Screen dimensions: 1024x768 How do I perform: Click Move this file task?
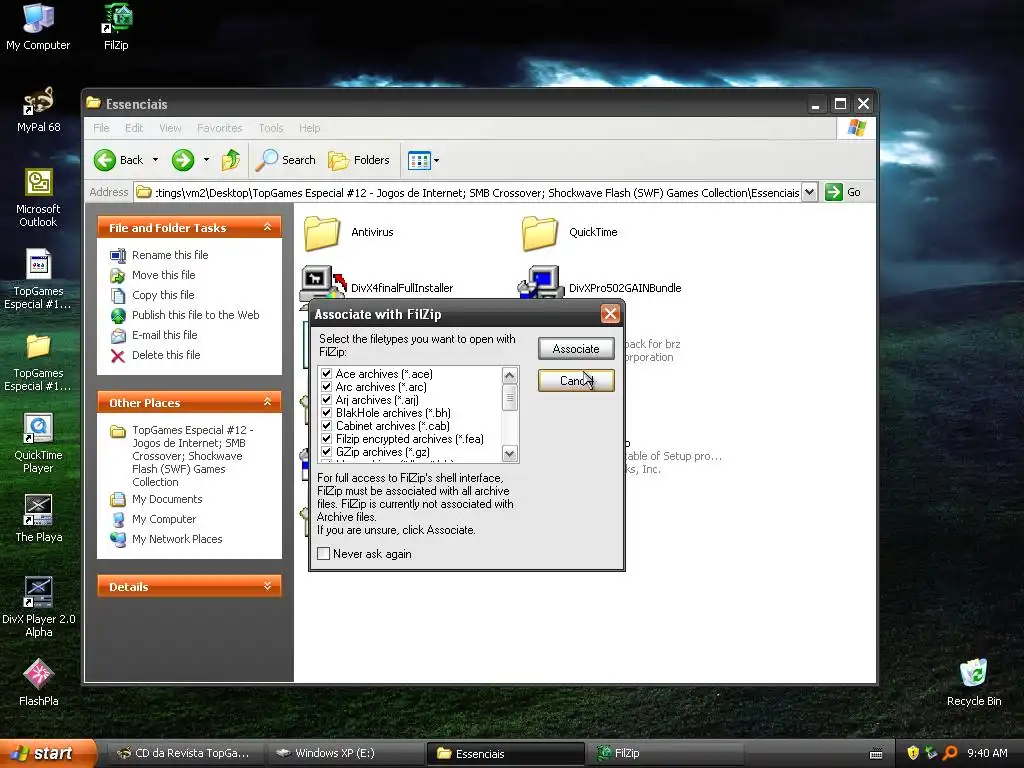click(x=163, y=275)
